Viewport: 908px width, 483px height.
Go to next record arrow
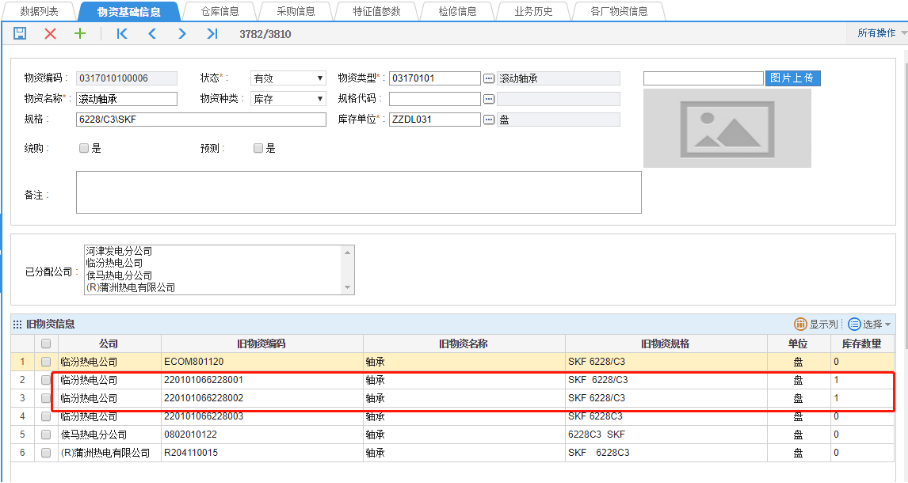point(182,34)
